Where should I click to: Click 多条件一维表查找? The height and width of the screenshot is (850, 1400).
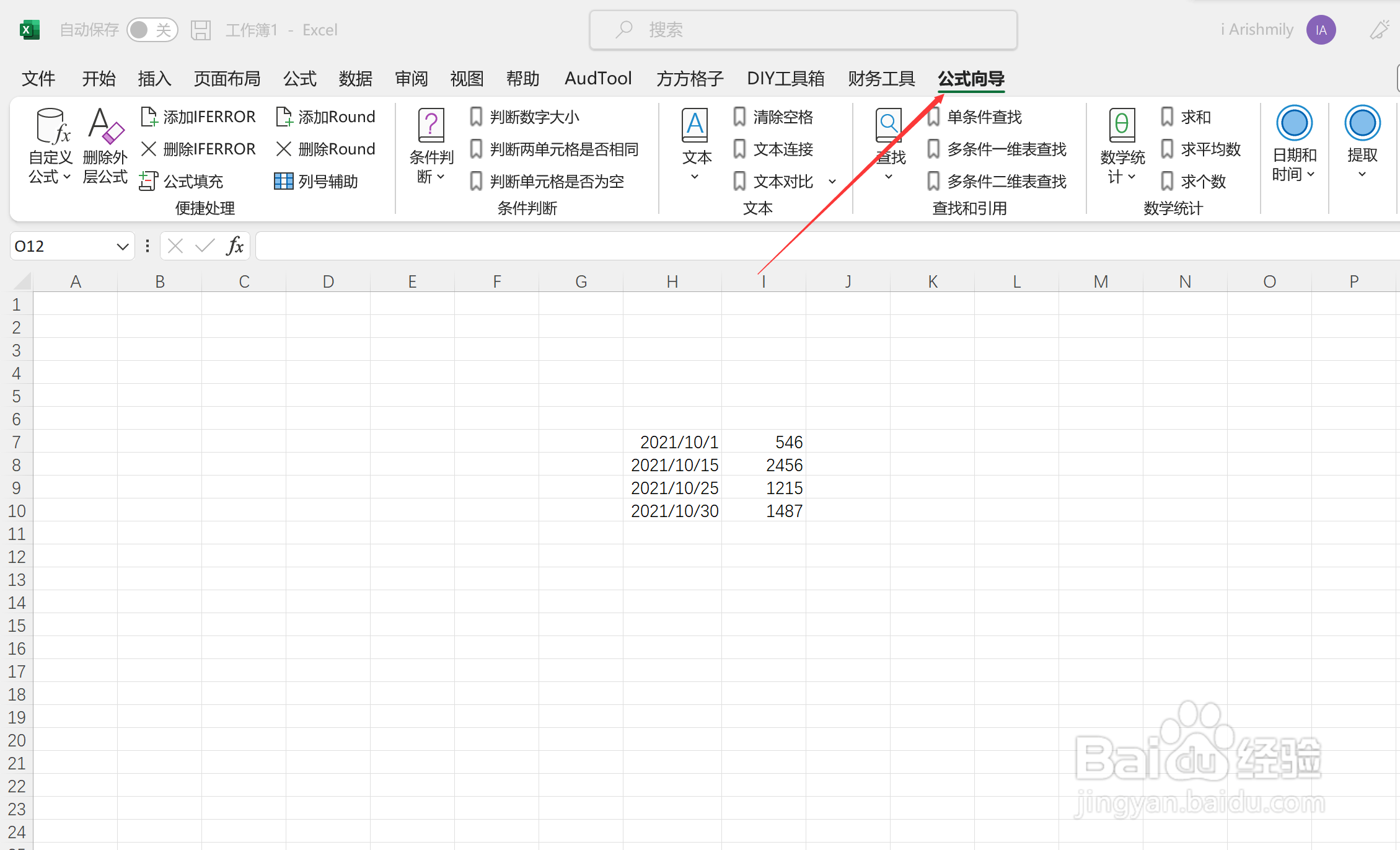click(997, 149)
